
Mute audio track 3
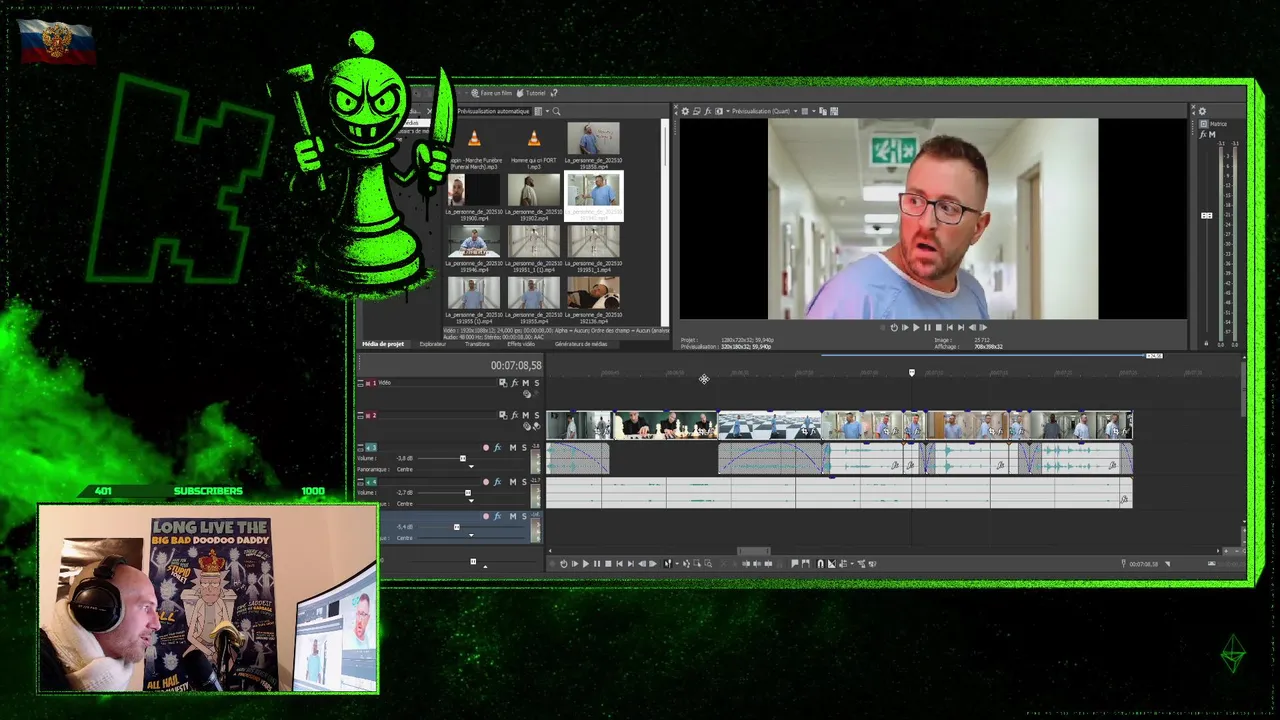(513, 447)
